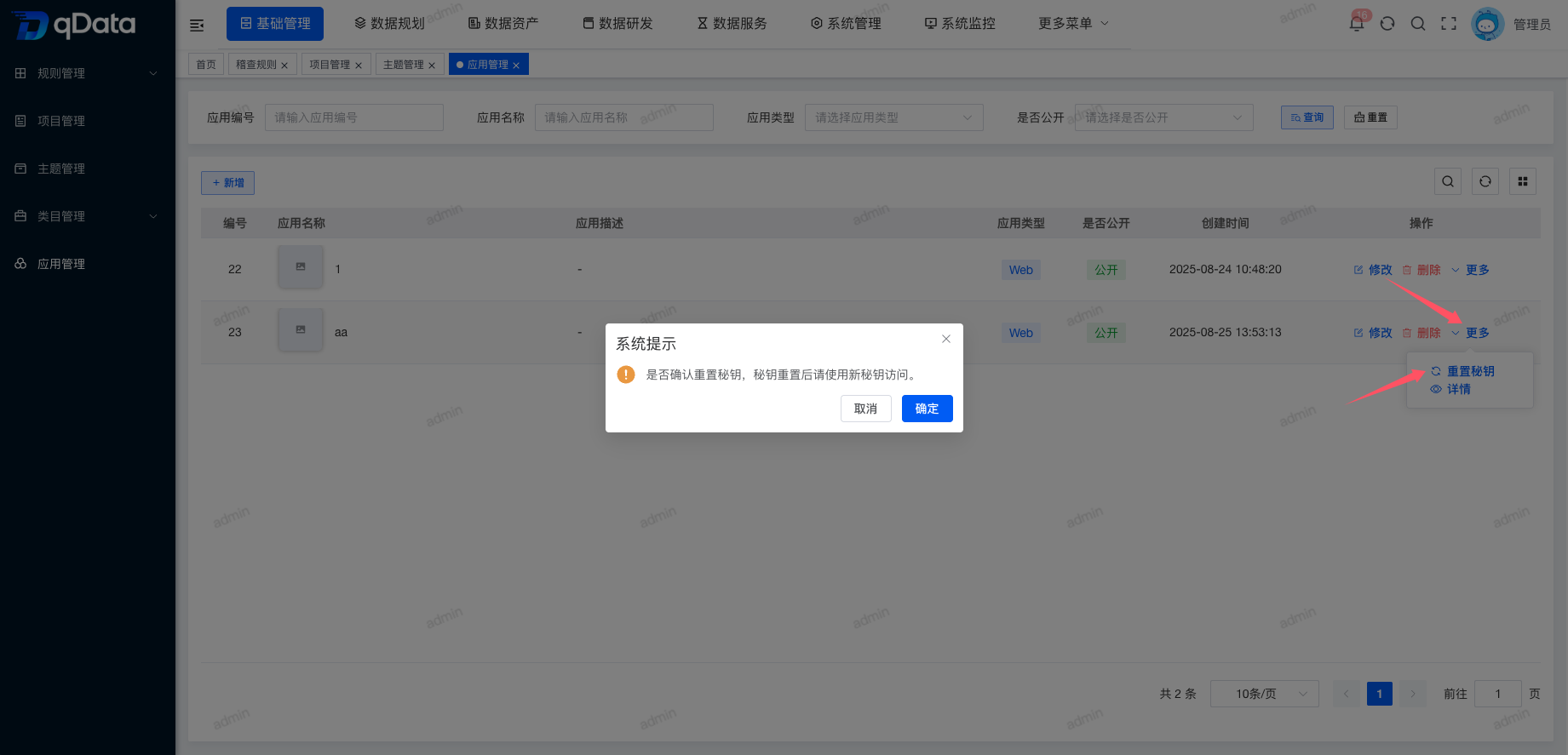Close the 项目管理 tab

pos(359,66)
